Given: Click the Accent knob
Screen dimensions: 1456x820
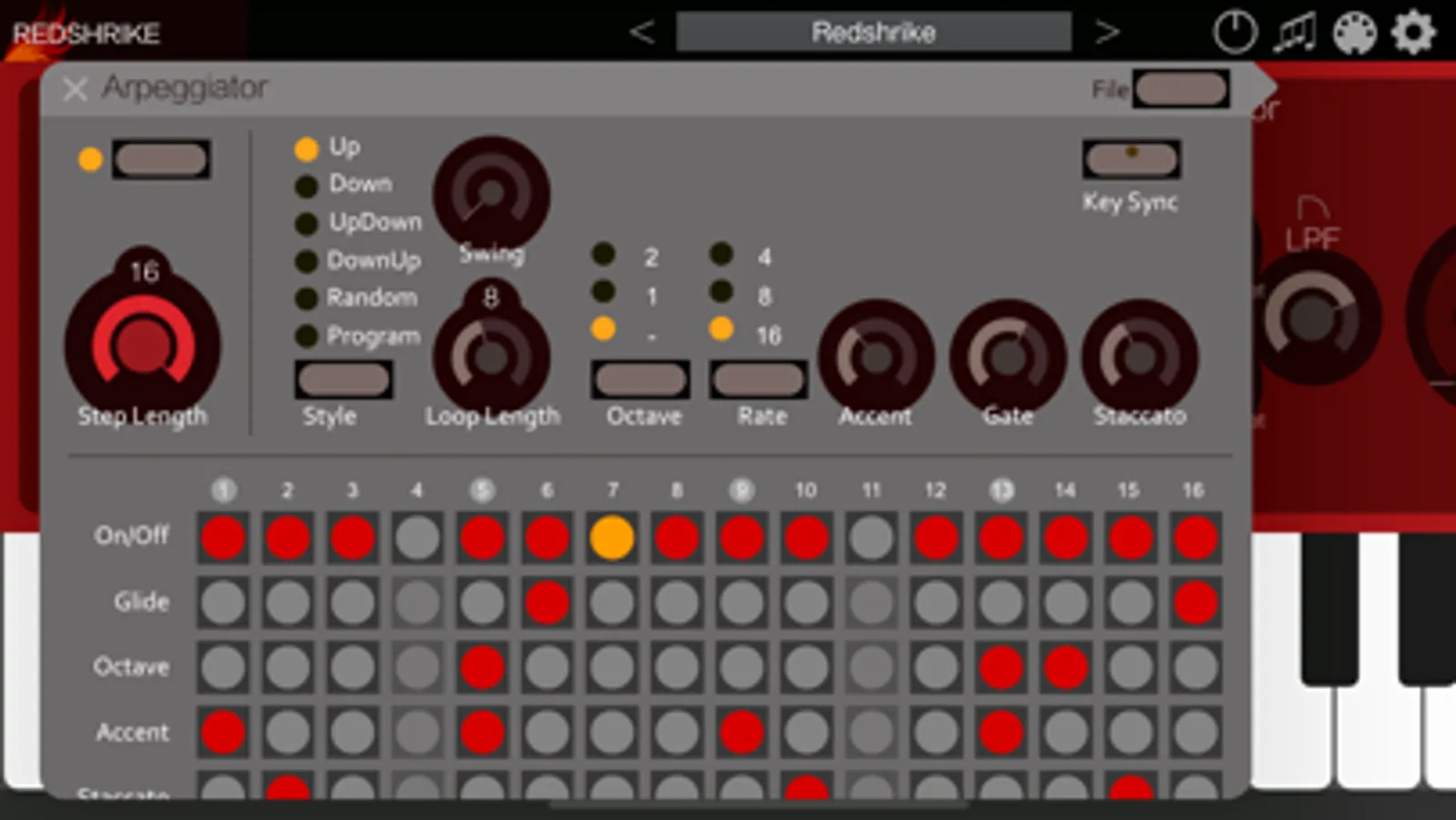Looking at the screenshot, I should click(876, 357).
